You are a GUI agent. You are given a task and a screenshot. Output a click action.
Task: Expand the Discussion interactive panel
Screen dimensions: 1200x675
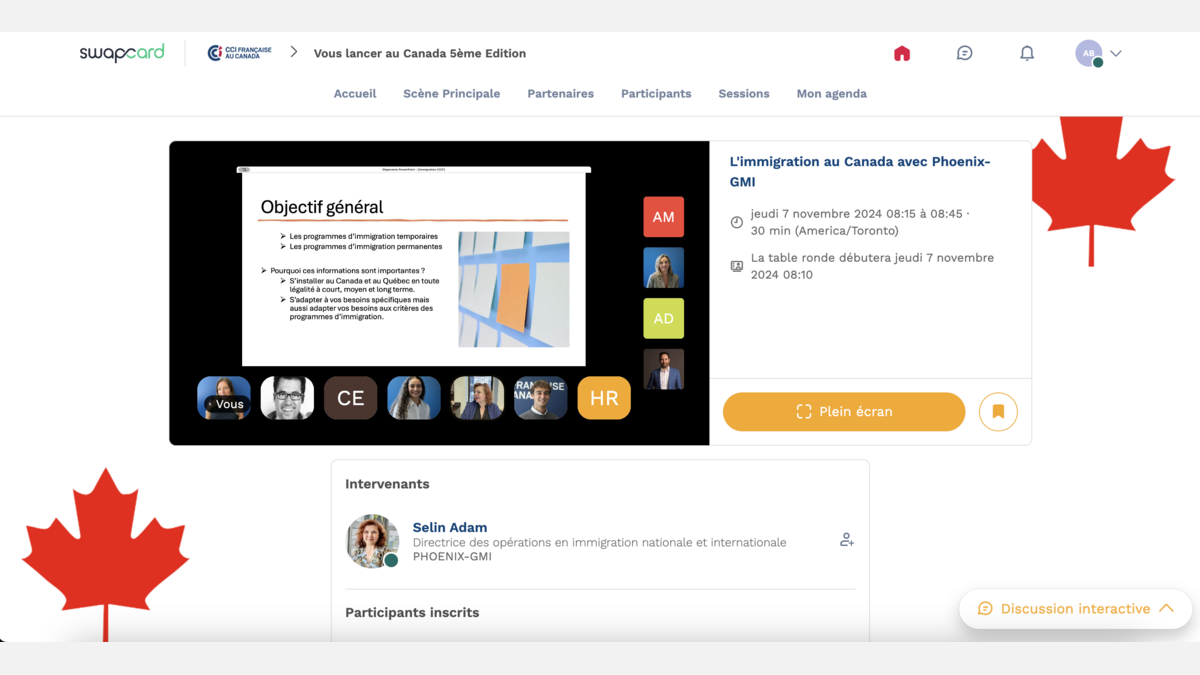click(1075, 608)
